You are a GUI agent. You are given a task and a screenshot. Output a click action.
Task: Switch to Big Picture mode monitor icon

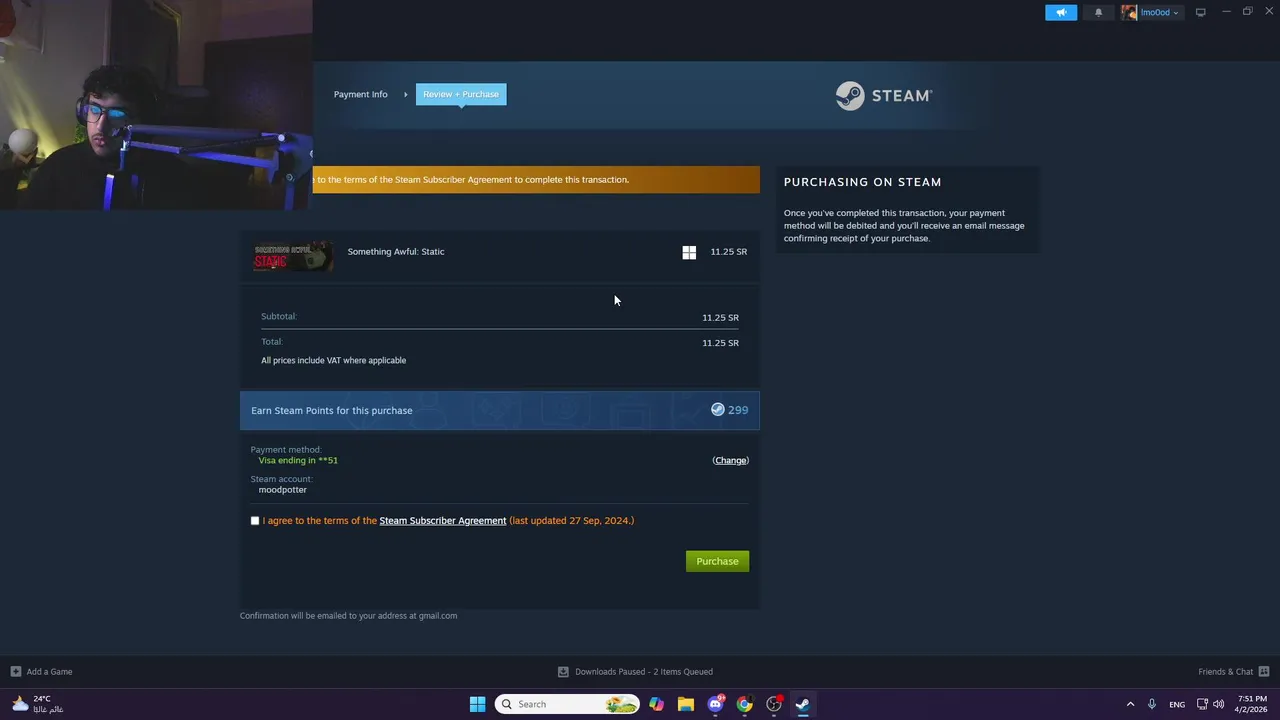pos(1200,12)
